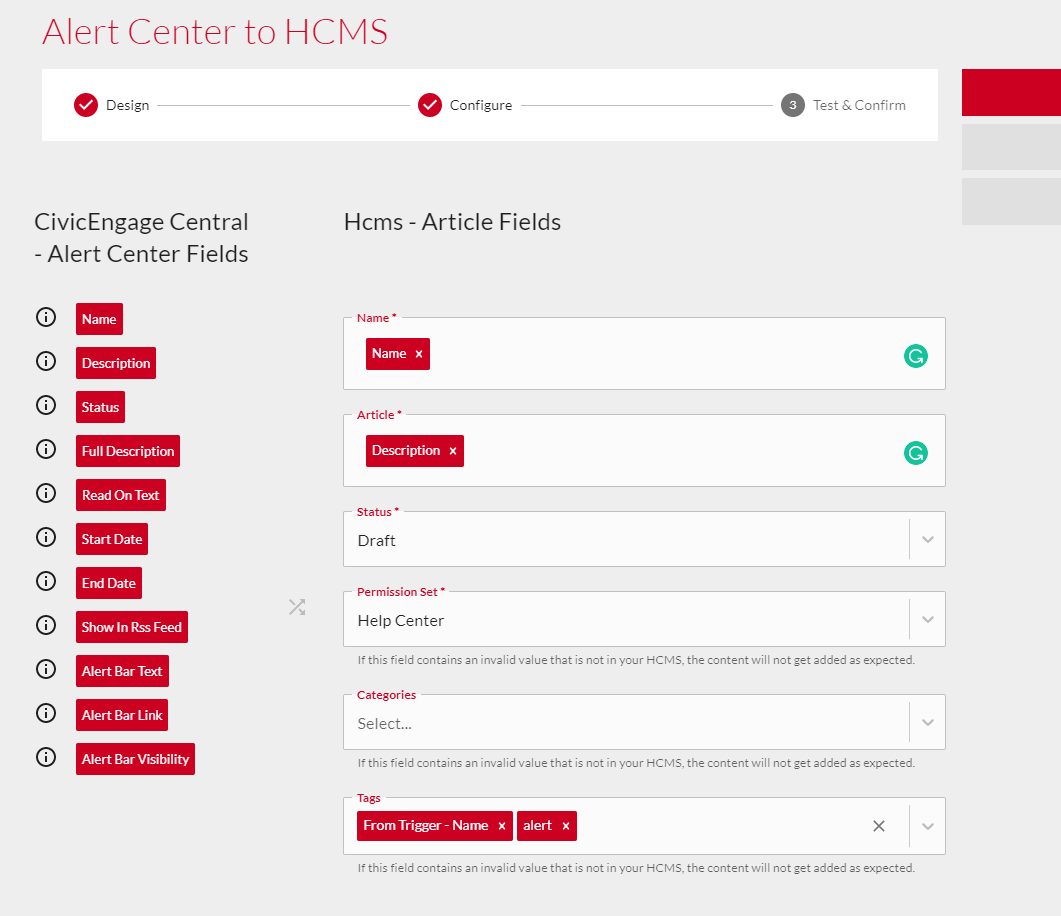Image resolution: width=1061 pixels, height=916 pixels.
Task: Select the Read On Text field tag
Action: point(120,495)
